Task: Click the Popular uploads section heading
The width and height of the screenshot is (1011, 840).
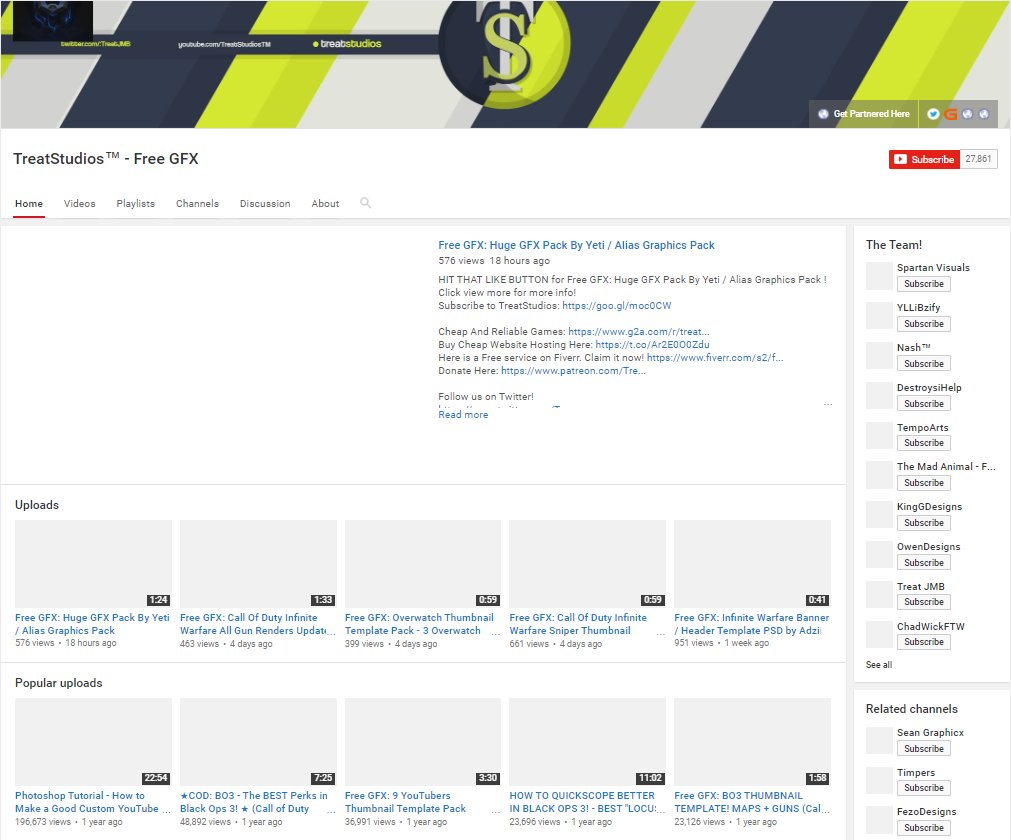Action: coord(59,683)
